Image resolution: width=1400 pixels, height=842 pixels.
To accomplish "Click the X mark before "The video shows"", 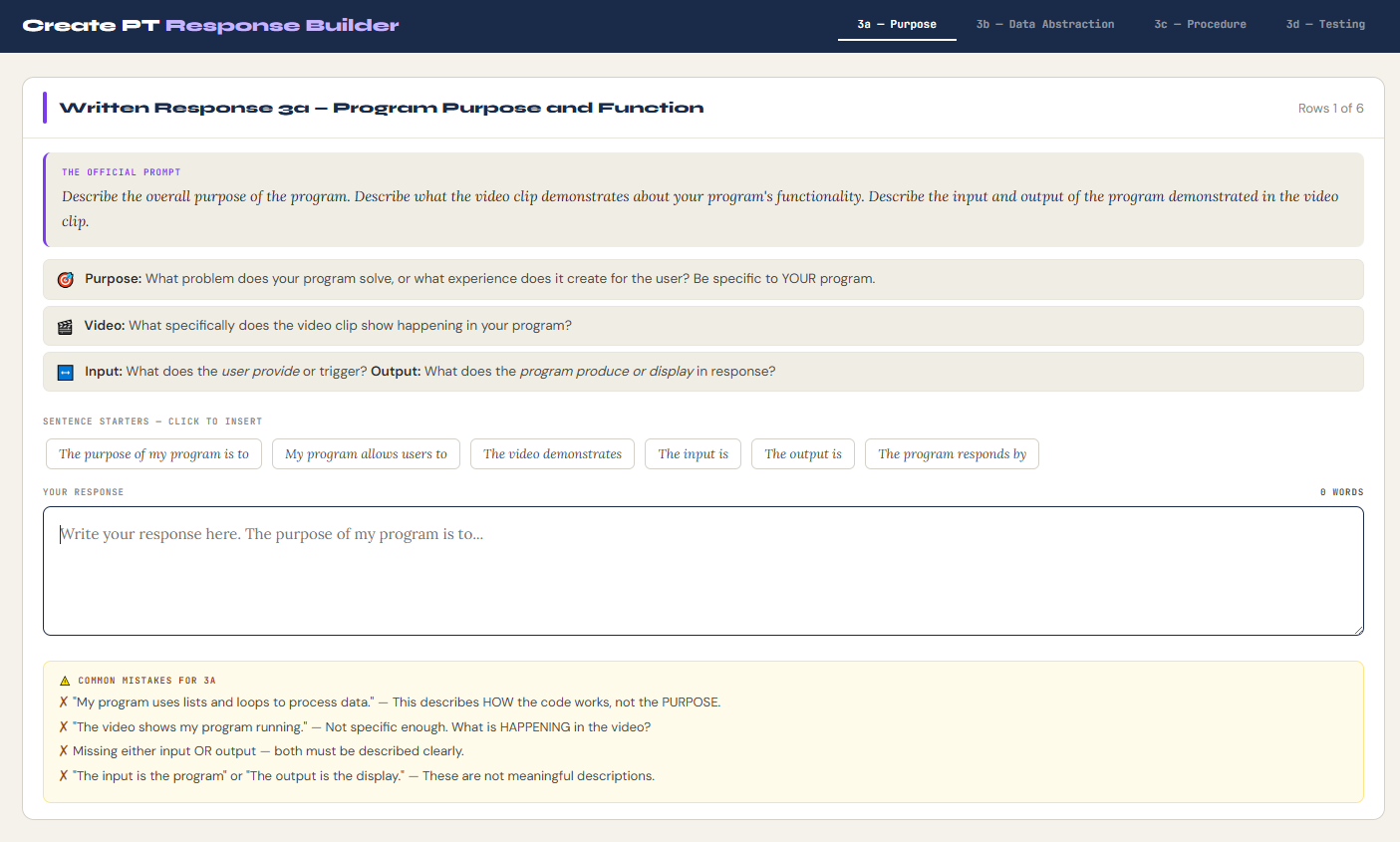I will point(64,727).
